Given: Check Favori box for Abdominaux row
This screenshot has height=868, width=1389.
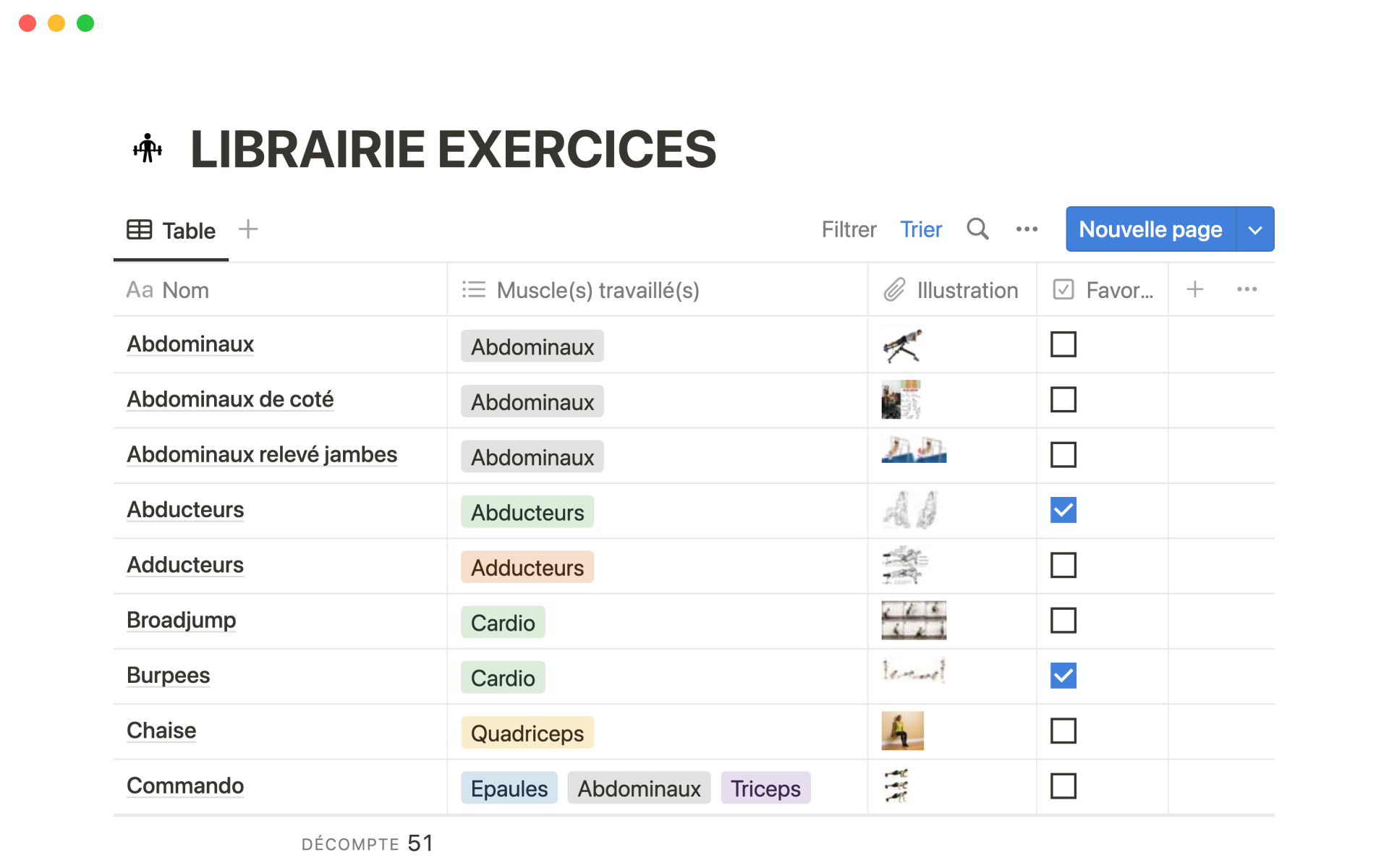Looking at the screenshot, I should click(x=1063, y=344).
